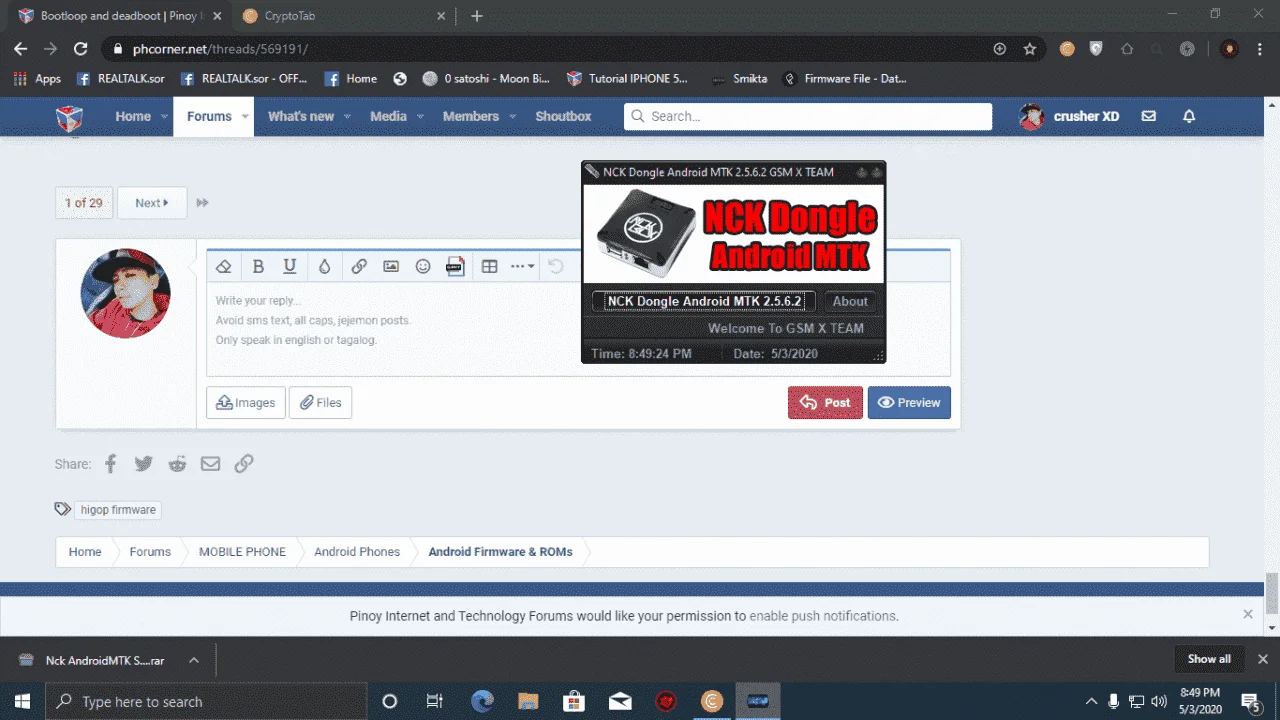Preview the reply with the Preview button

(909, 403)
